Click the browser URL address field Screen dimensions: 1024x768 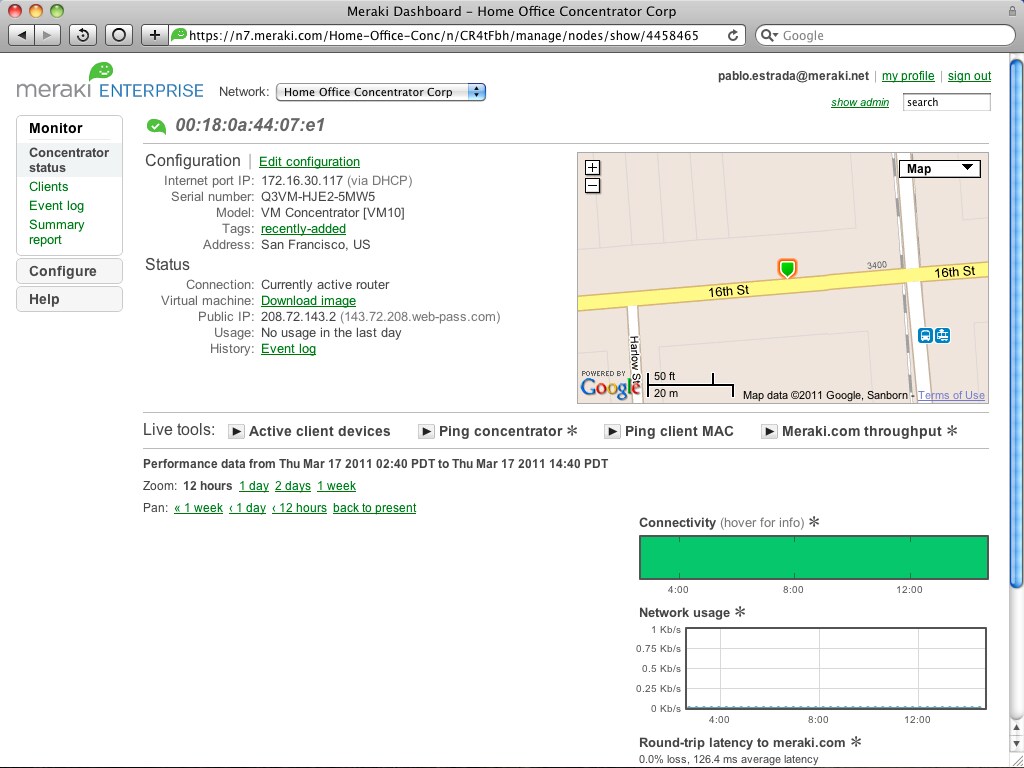[x=457, y=35]
